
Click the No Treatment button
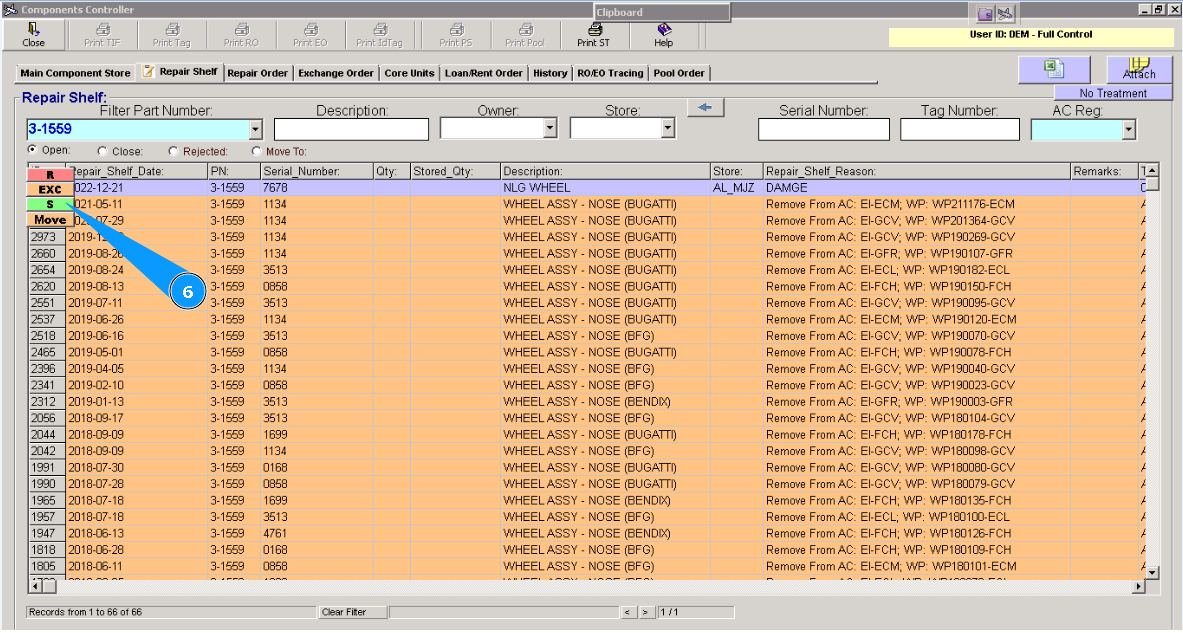click(x=1113, y=93)
